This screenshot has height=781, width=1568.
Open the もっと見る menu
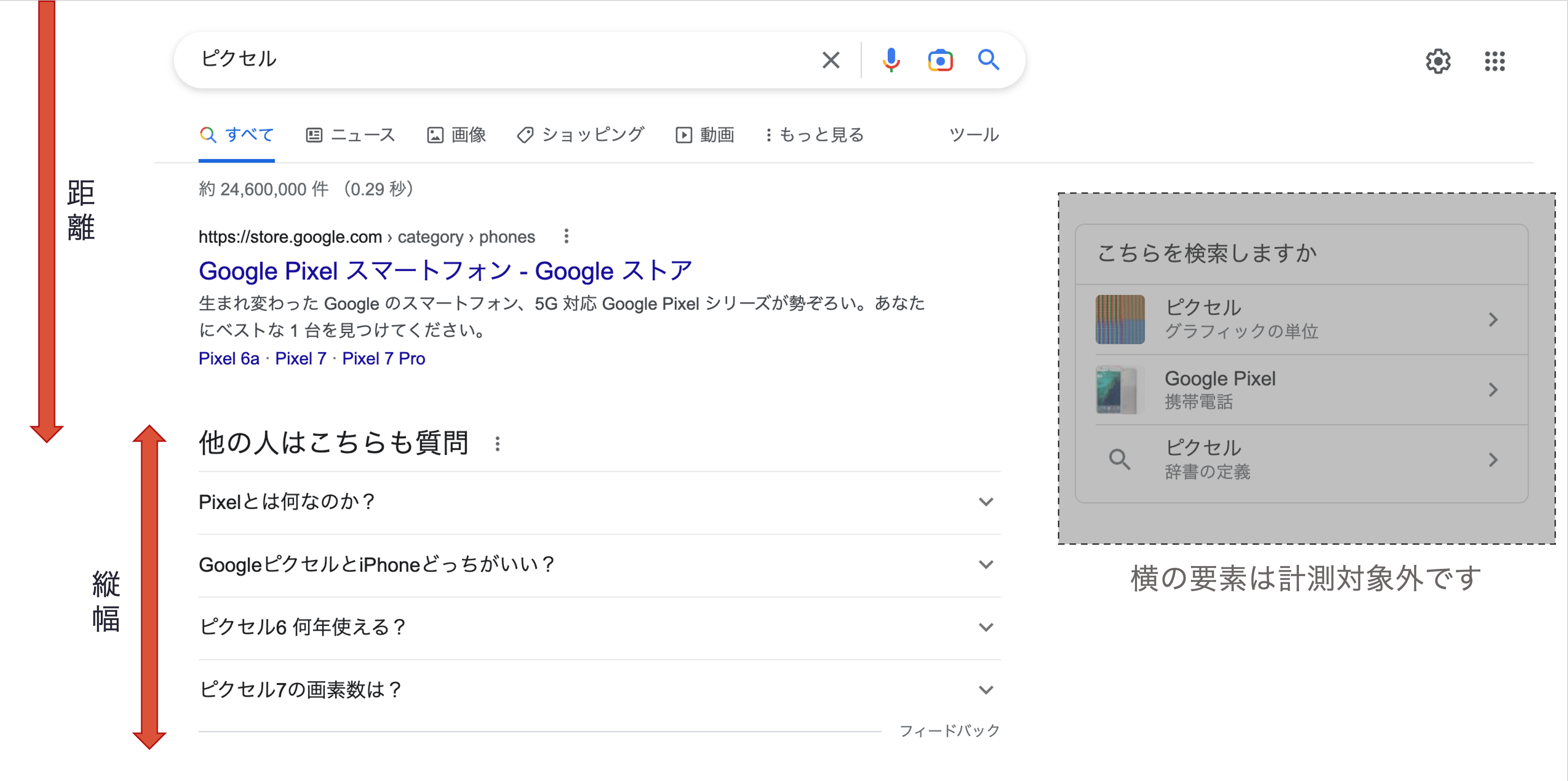point(814,135)
